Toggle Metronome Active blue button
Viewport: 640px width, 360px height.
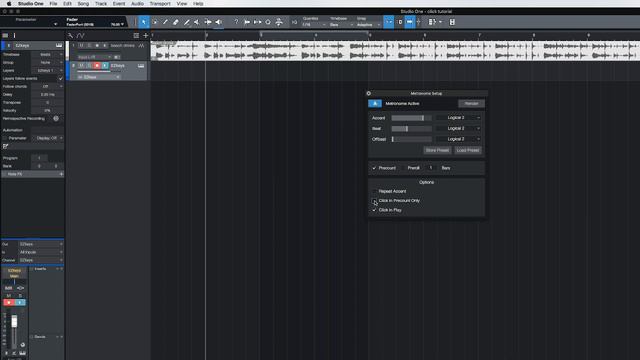[375, 104]
